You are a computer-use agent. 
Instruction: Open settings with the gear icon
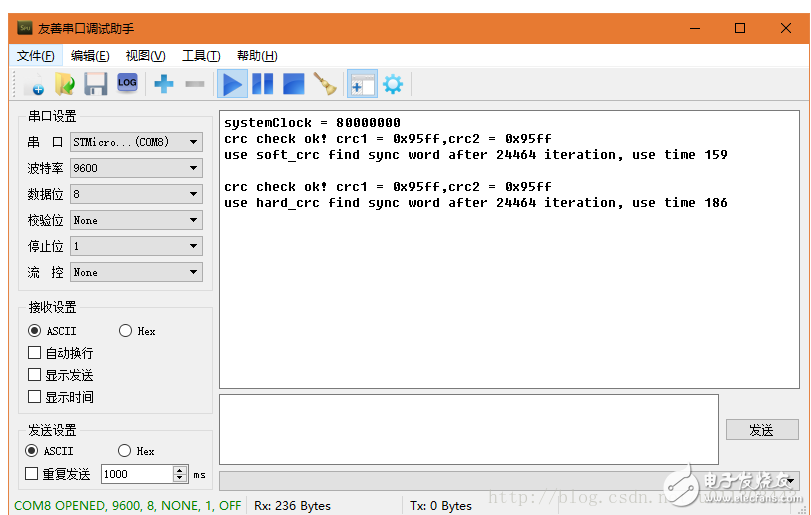[393, 84]
